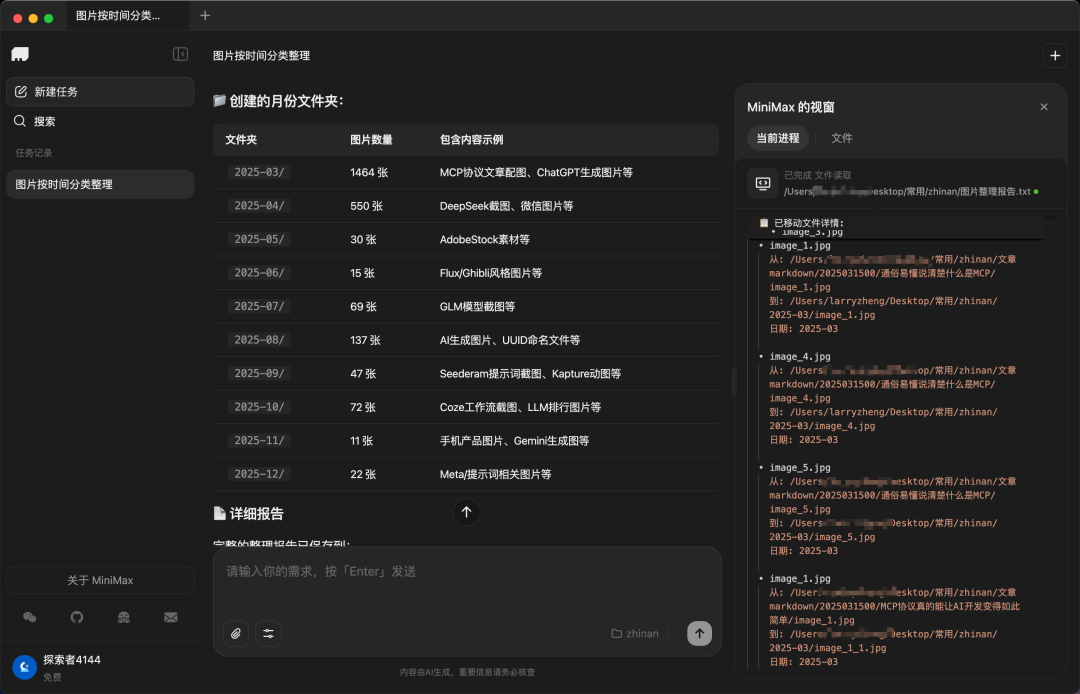
Task: Open the mail contact icon
Action: (170, 617)
